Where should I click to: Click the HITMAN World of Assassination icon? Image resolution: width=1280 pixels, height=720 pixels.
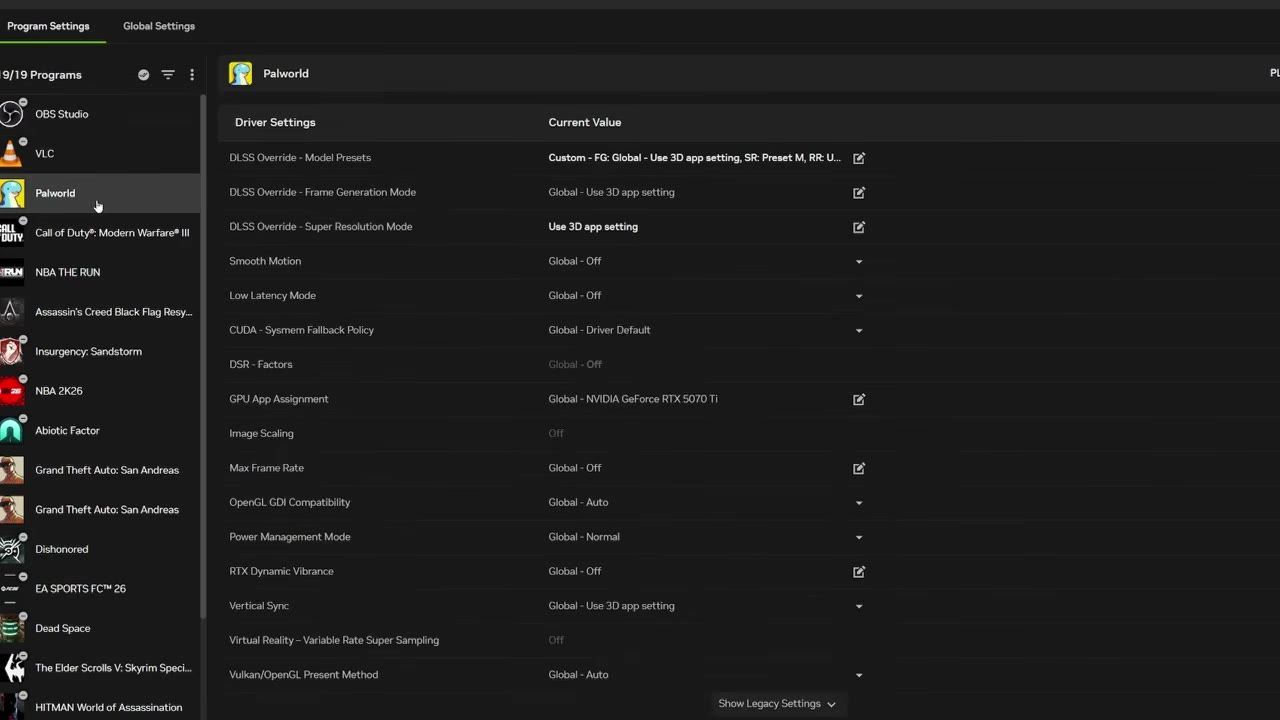click(11, 707)
